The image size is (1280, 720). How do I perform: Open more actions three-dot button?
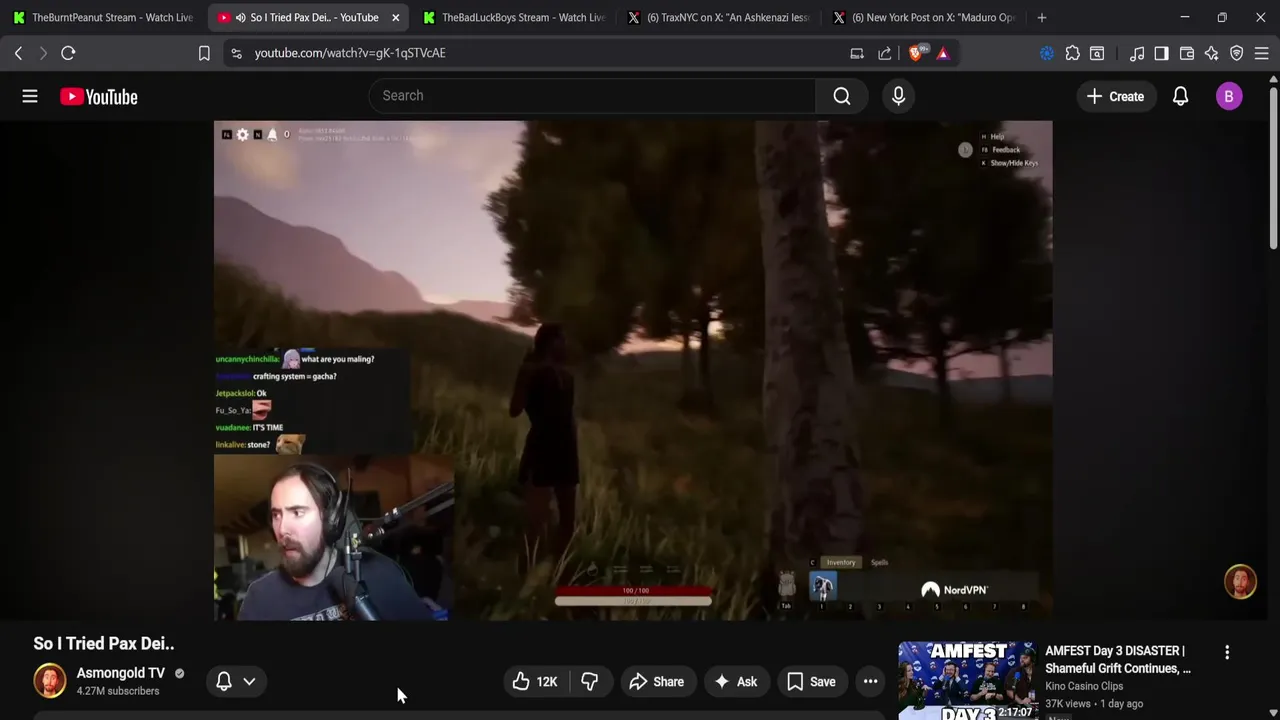pos(870,682)
